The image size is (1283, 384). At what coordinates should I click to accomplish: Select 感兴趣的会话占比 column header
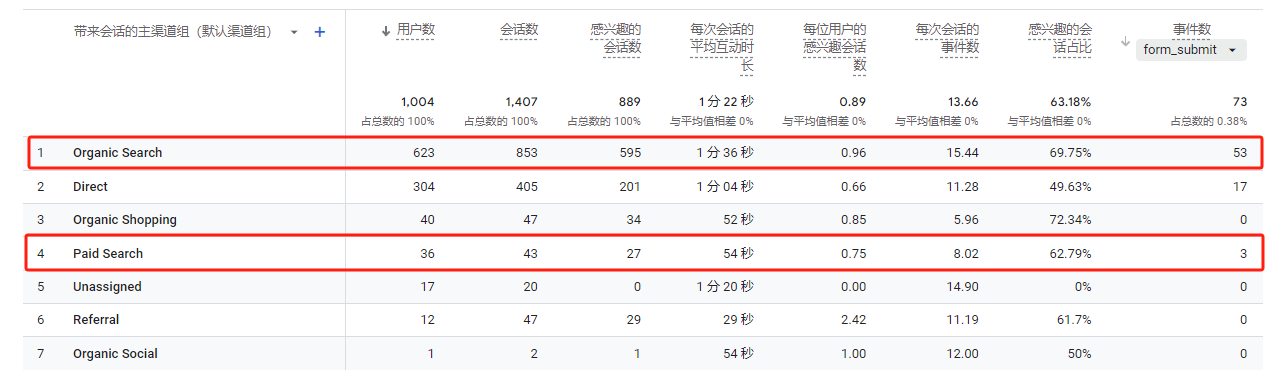click(1060, 38)
